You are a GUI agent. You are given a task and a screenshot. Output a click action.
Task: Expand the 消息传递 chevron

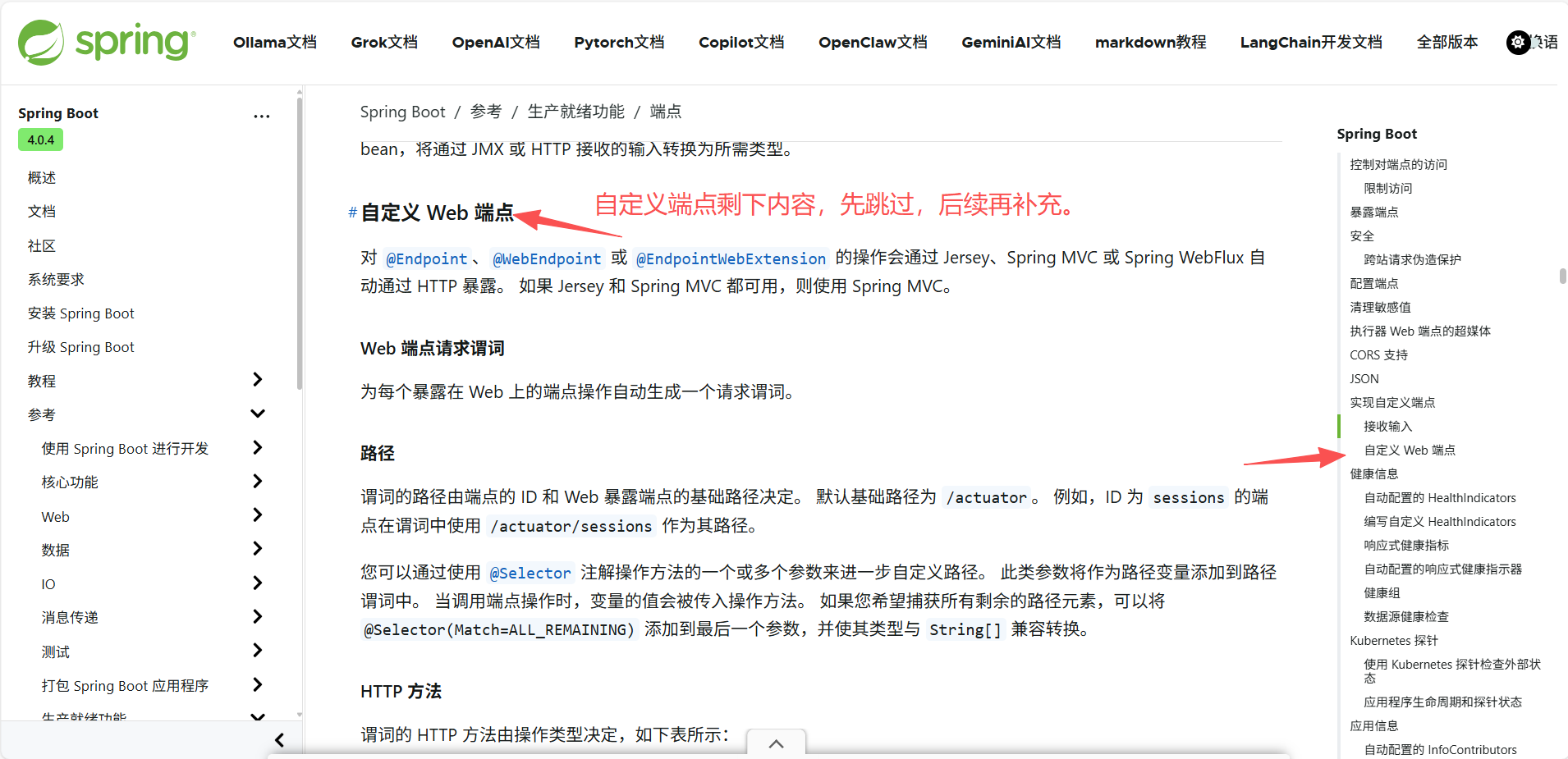point(258,616)
